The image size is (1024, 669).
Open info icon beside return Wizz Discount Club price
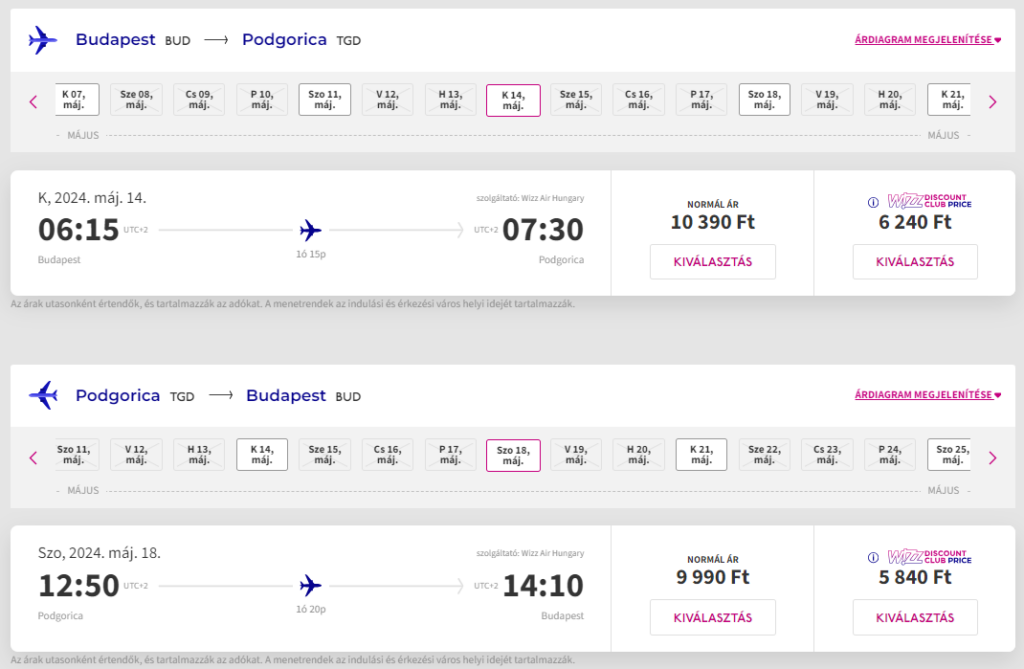[873, 557]
